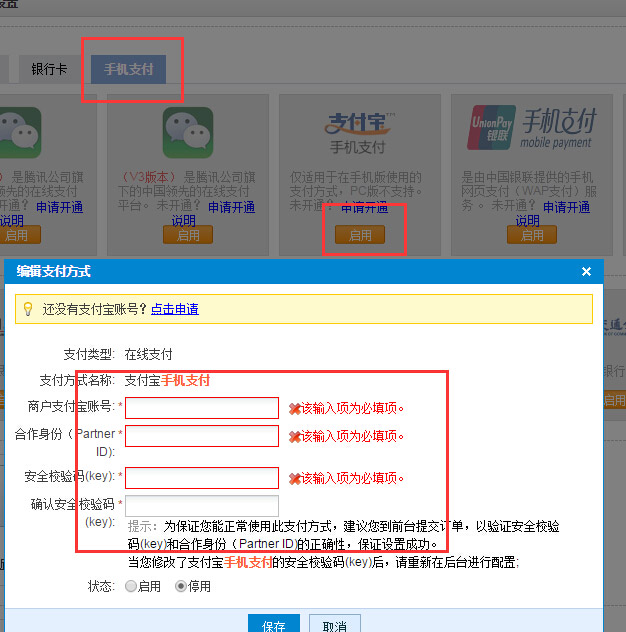Select the 启用 status radio button
Viewport: 626px width, 632px height.
[x=131, y=586]
